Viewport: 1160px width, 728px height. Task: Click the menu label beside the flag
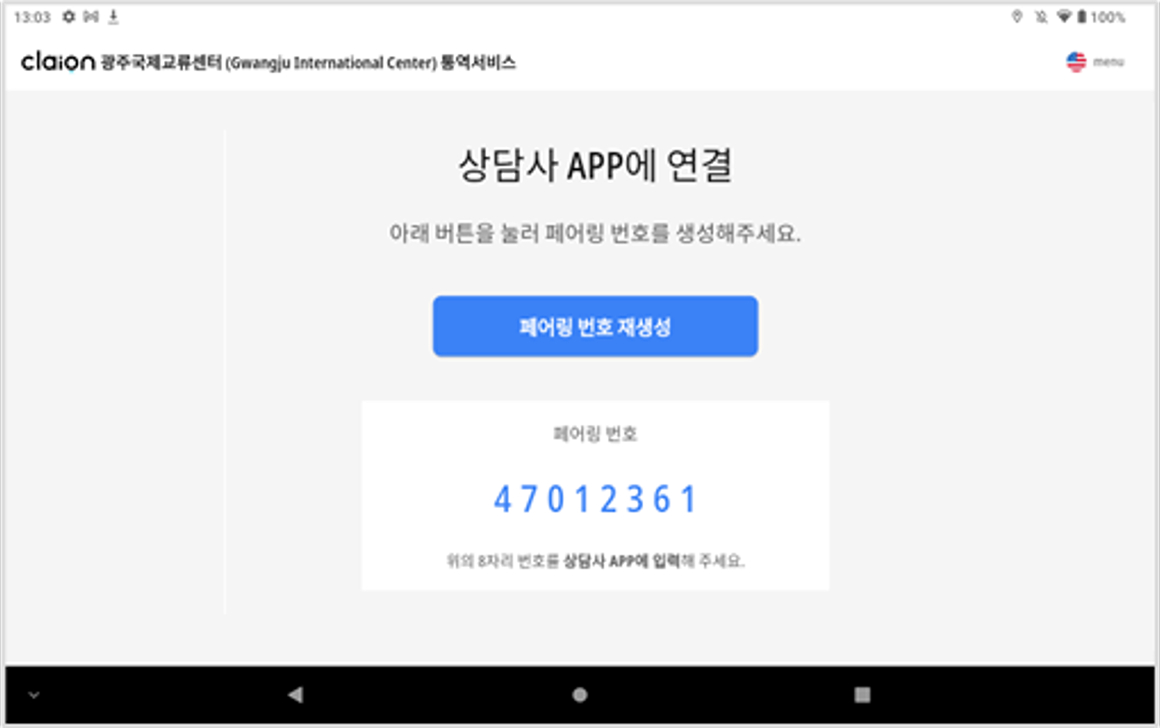tap(1108, 62)
